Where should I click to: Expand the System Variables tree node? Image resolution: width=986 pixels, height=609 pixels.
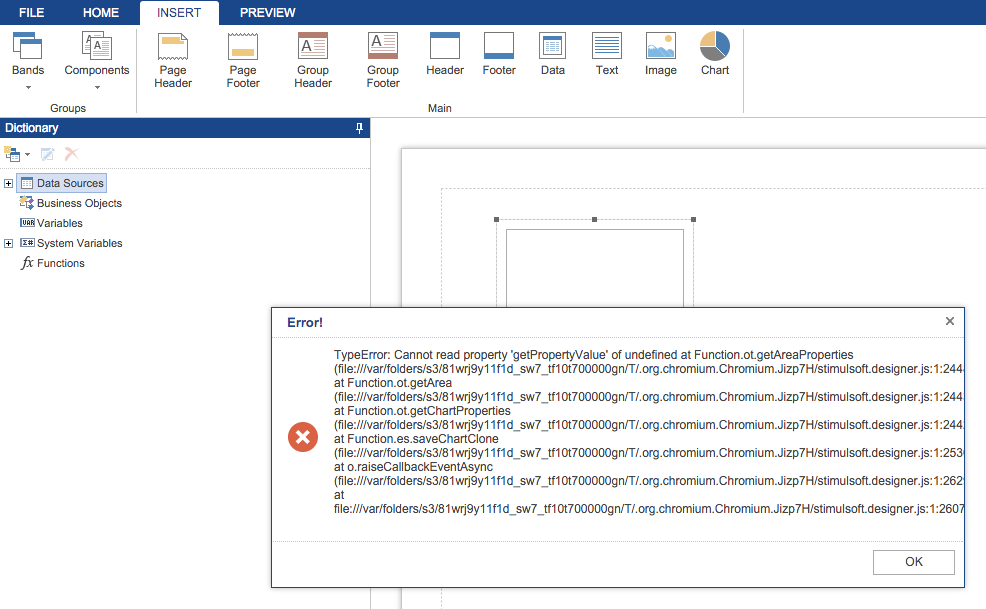tap(8, 243)
